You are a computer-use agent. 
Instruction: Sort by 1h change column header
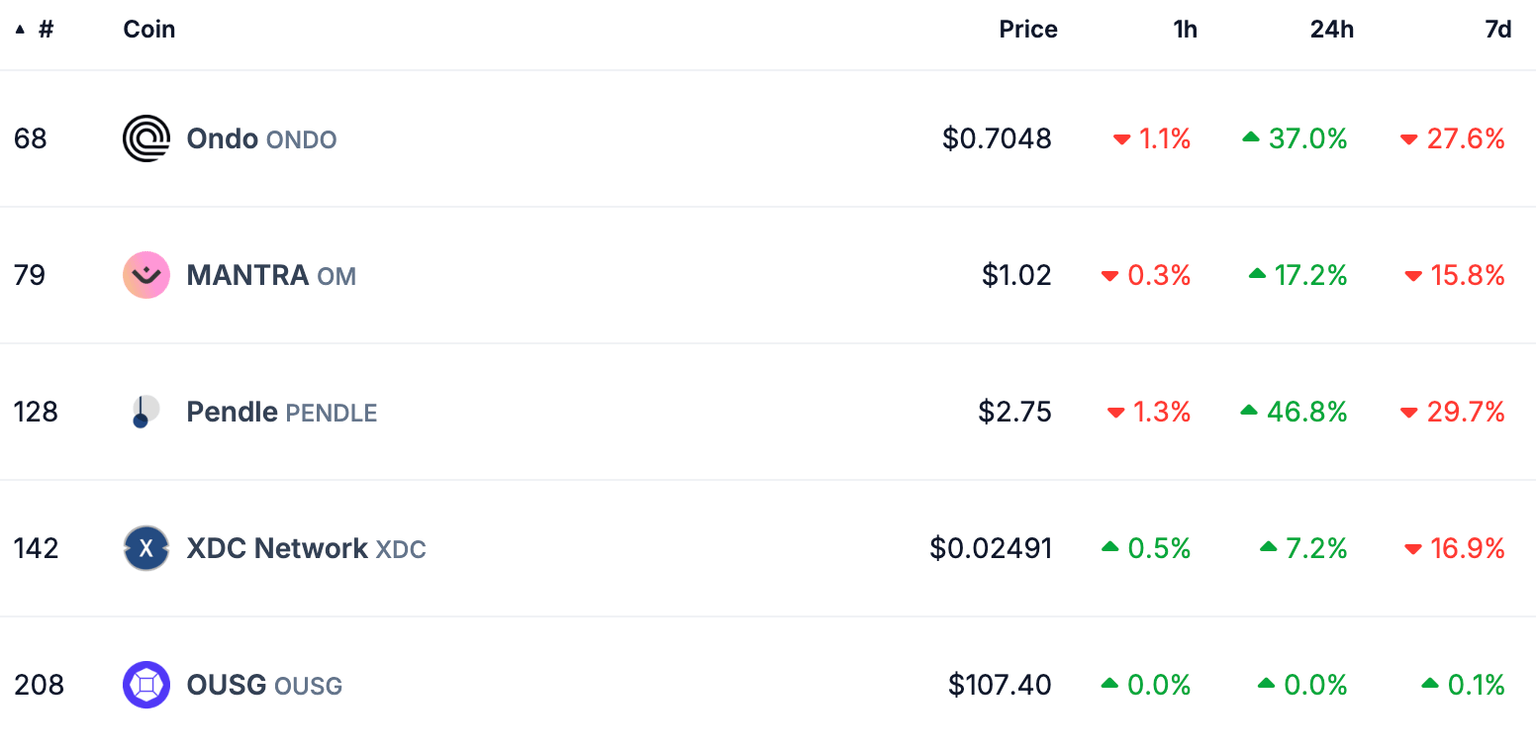(x=1184, y=30)
